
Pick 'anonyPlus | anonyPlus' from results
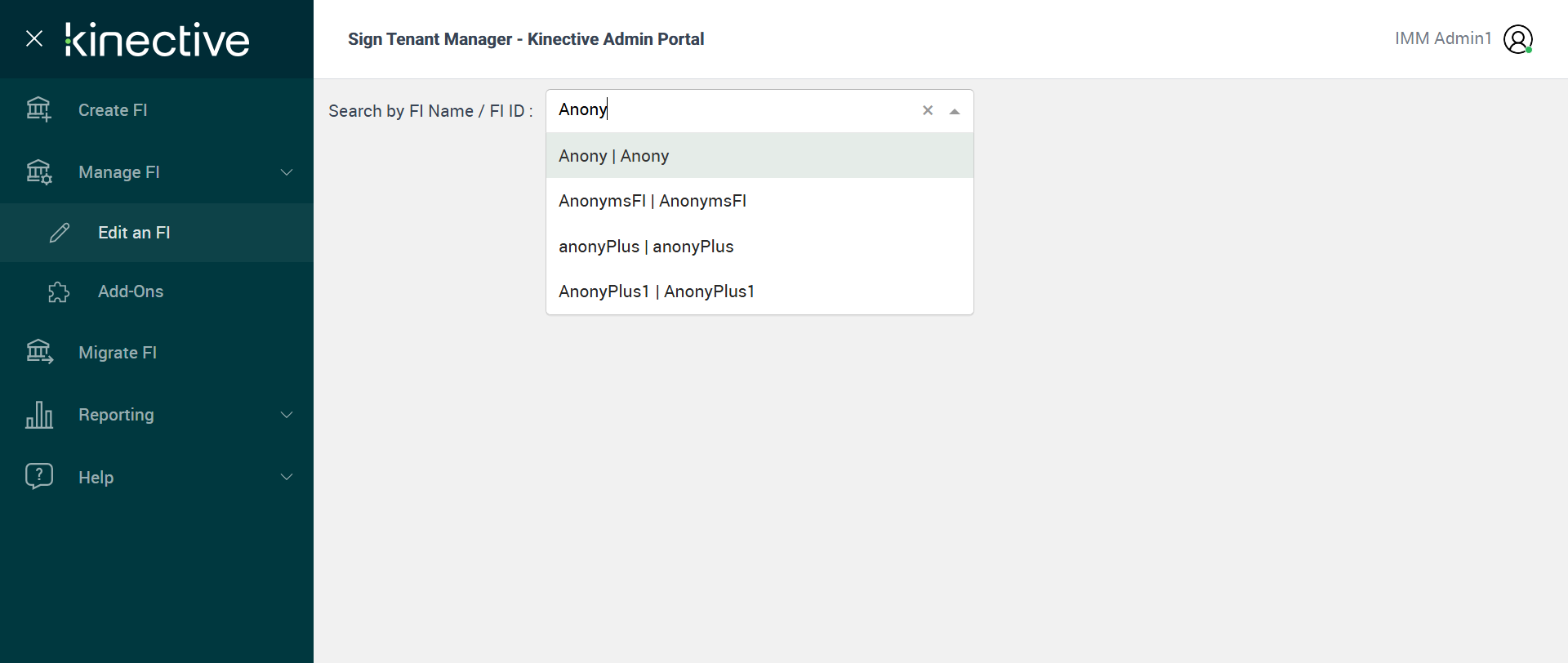645,247
